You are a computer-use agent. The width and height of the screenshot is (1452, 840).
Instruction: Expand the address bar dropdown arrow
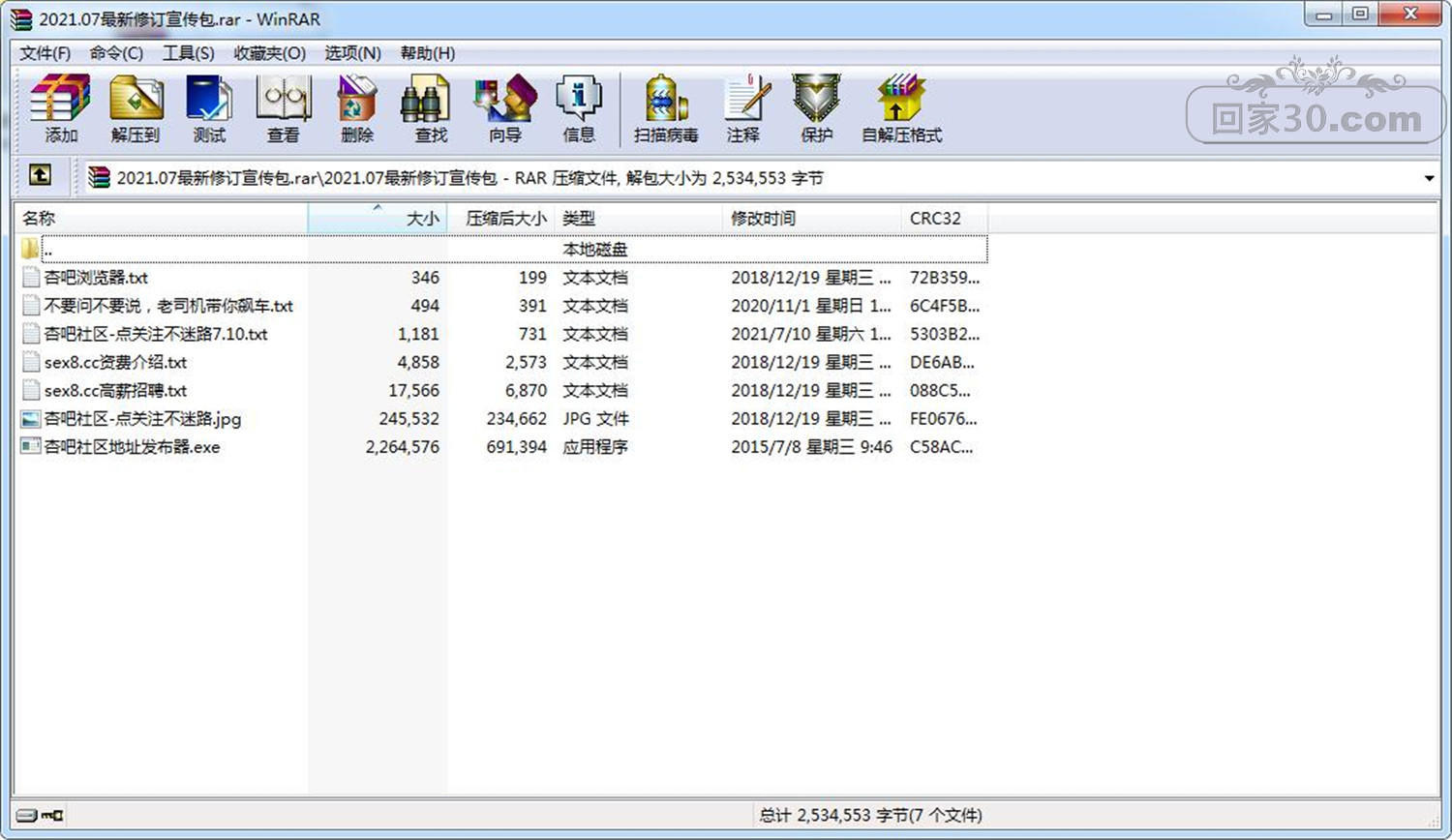(x=1429, y=178)
